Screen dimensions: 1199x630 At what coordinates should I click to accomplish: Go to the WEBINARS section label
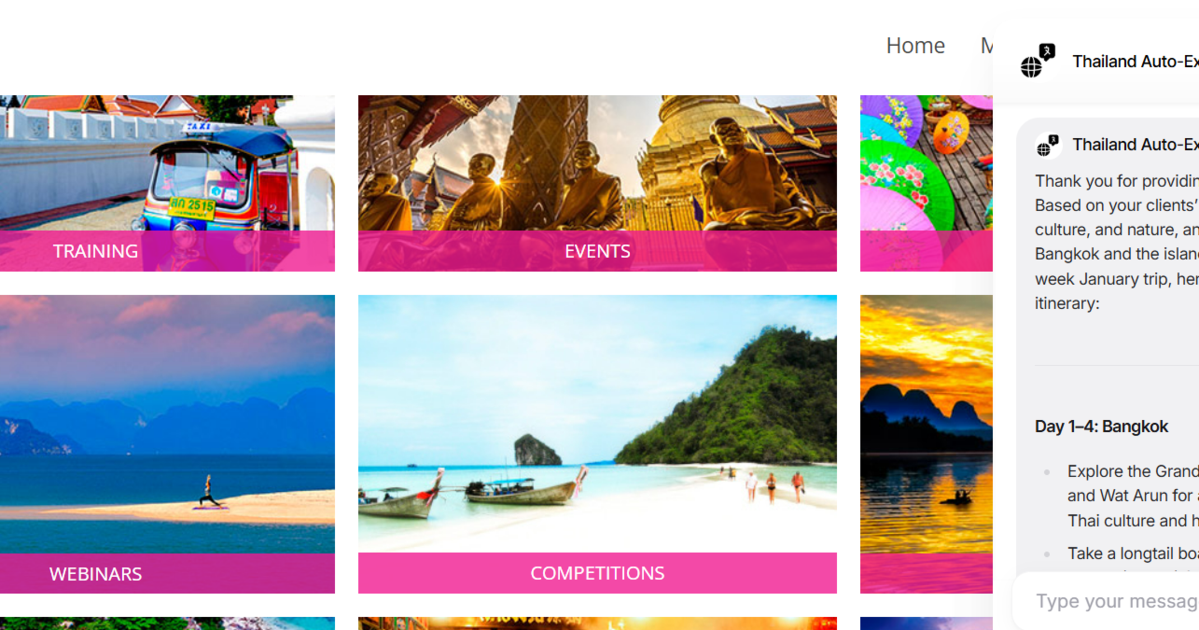point(96,573)
